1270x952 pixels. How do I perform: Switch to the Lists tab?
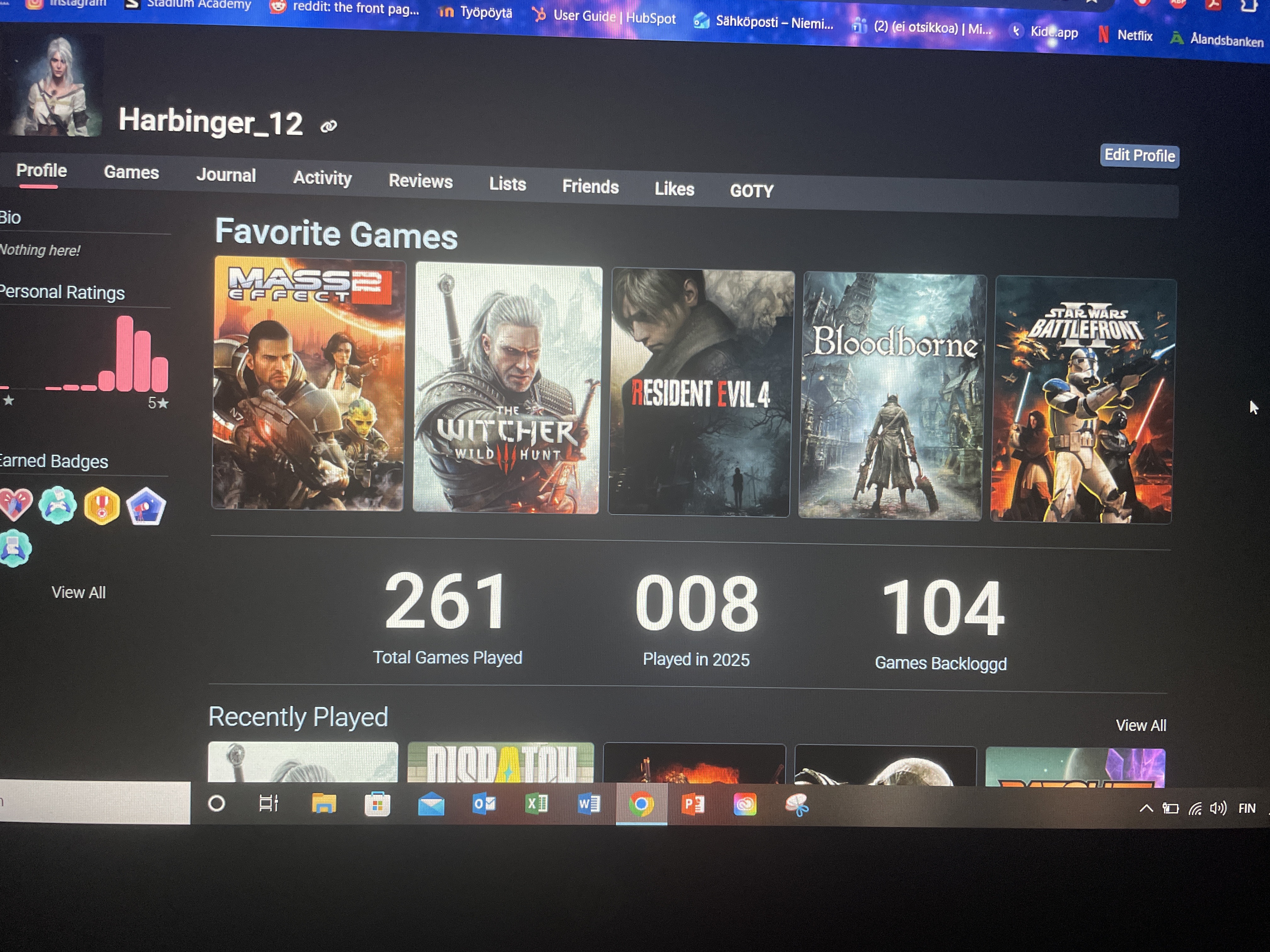[x=507, y=184]
